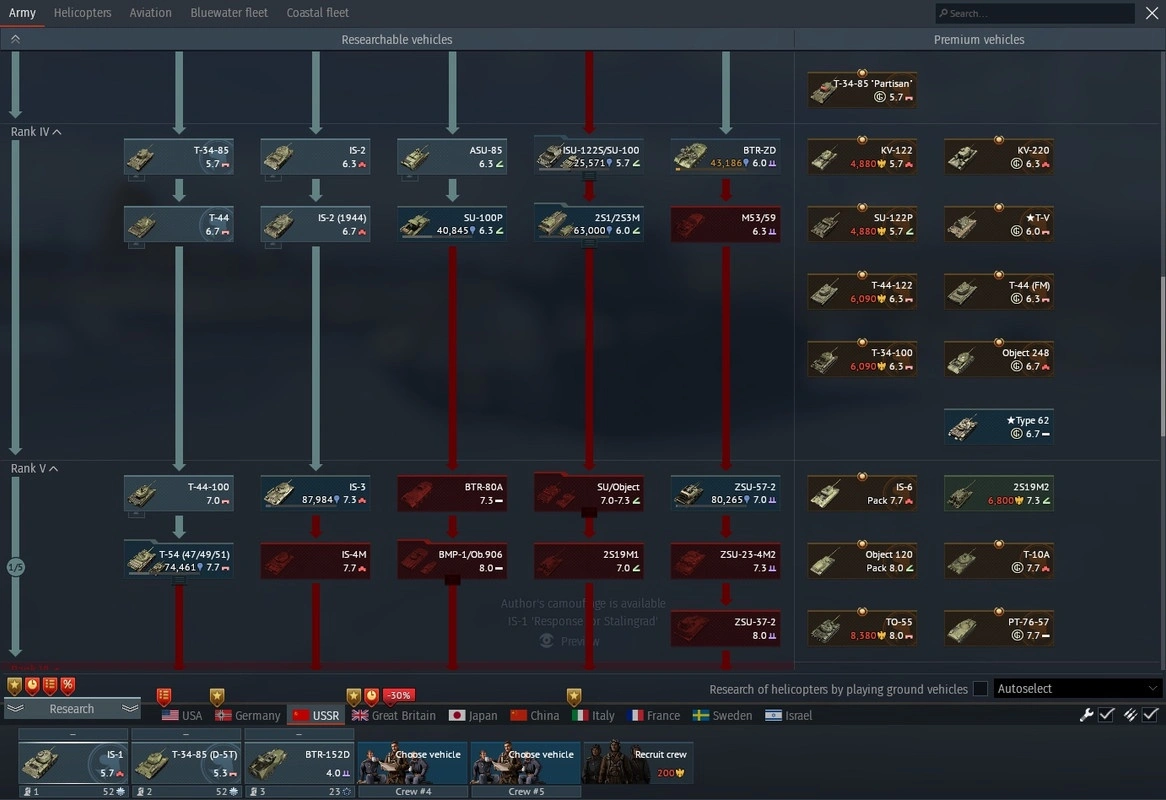Click the vehicle search field

pos(1034,13)
